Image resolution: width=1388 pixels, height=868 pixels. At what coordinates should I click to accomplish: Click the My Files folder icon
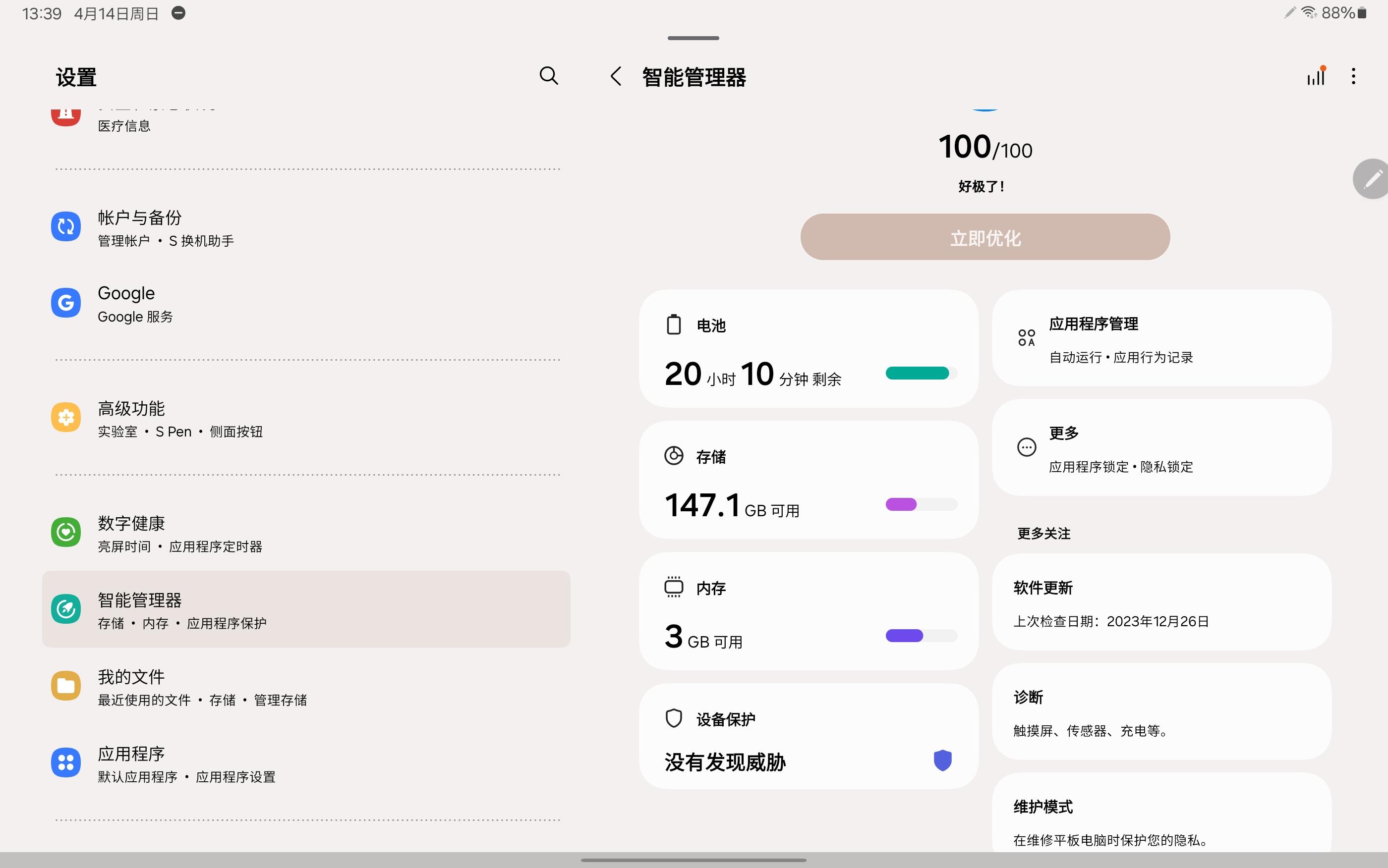point(65,686)
